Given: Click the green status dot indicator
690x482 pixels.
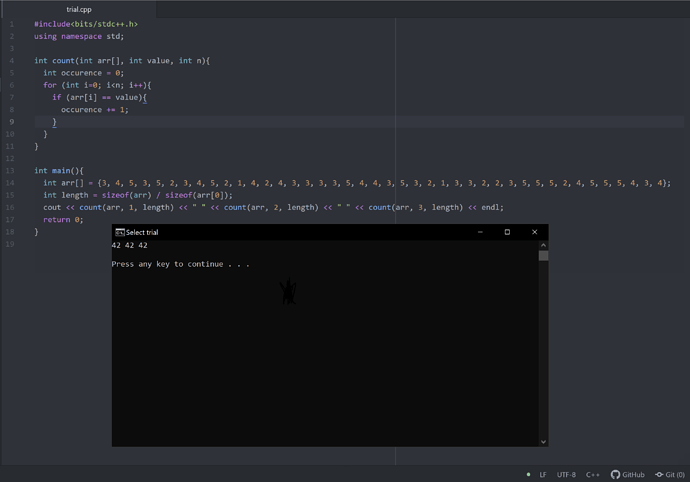Looking at the screenshot, I should click(x=528, y=475).
